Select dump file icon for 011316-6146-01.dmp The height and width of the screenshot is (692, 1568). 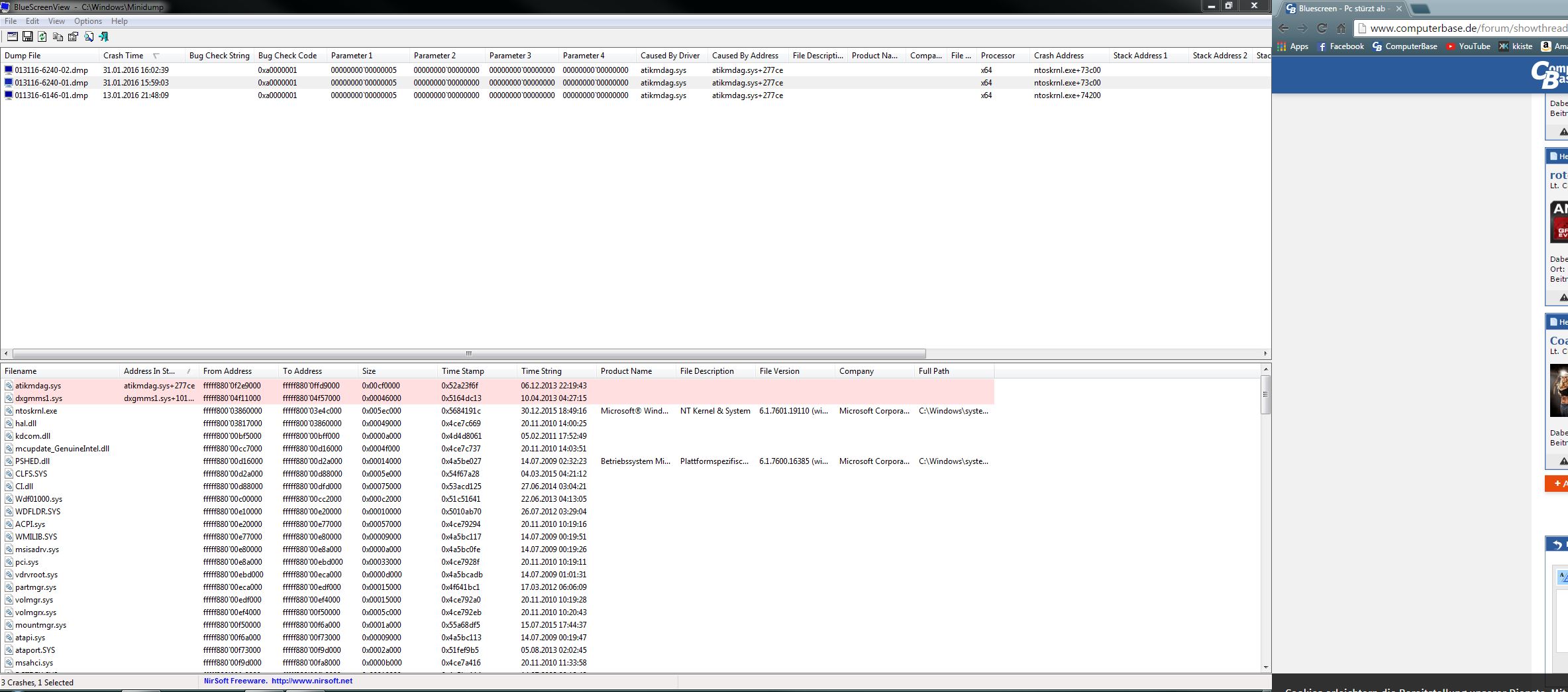pos(9,95)
